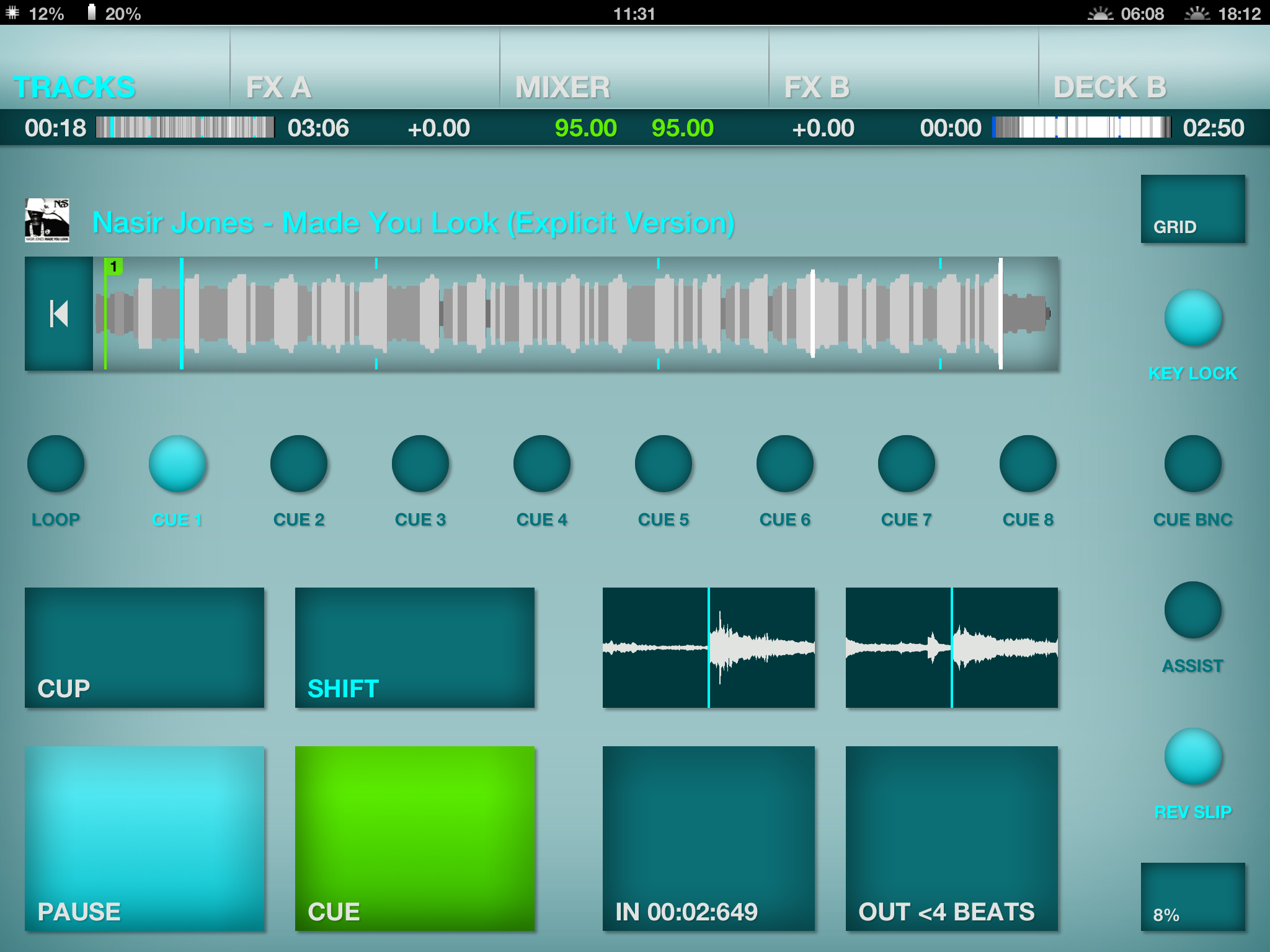Hit the CUE 7 round button
The width and height of the screenshot is (1270, 952).
(x=907, y=464)
